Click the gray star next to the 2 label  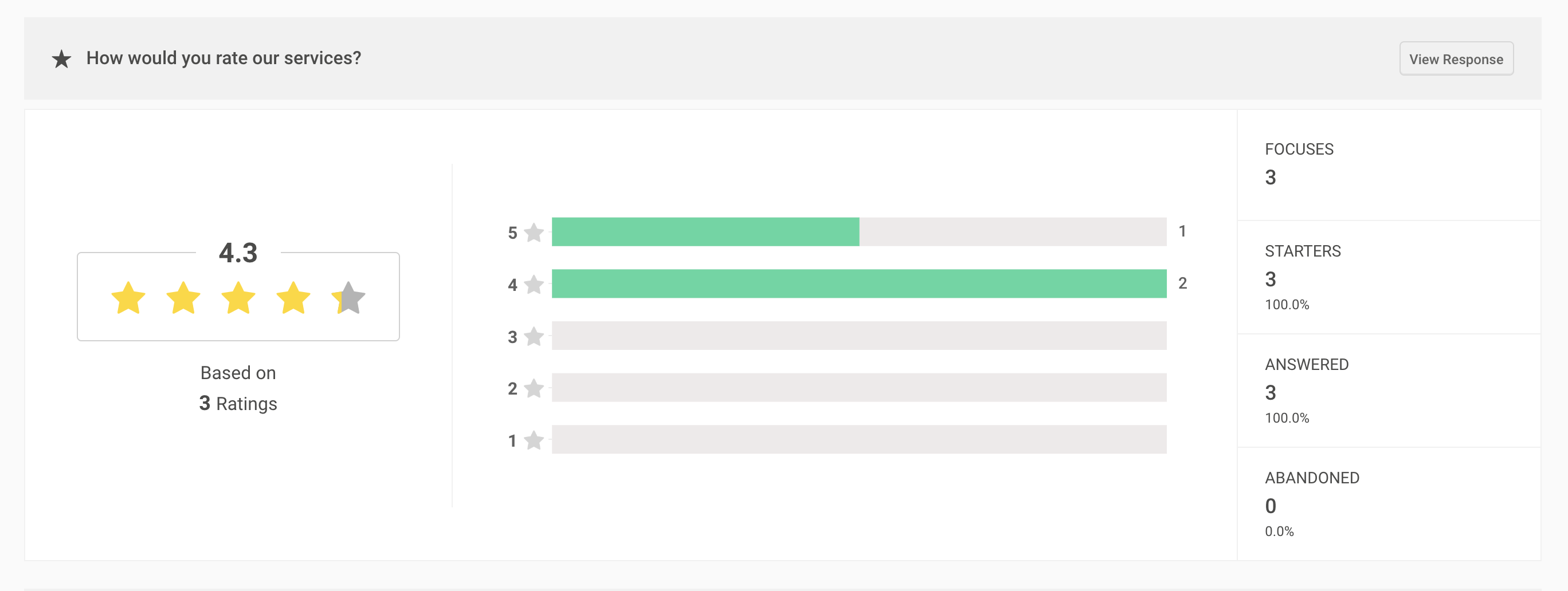tap(534, 388)
